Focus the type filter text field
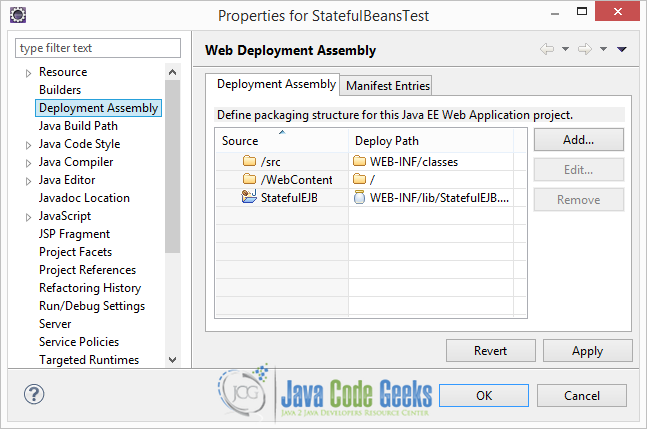 tap(98, 48)
